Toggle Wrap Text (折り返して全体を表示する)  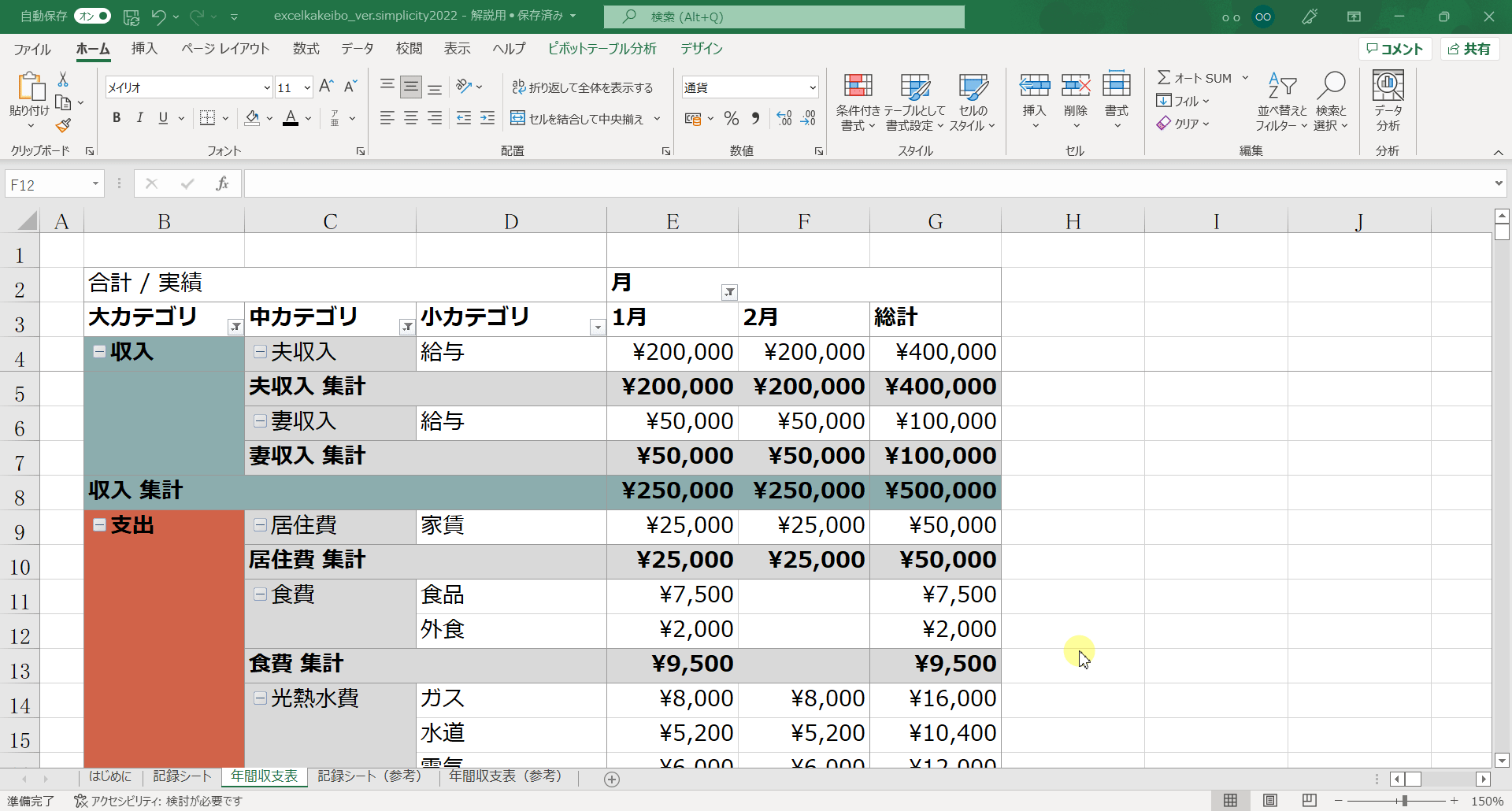[583, 87]
